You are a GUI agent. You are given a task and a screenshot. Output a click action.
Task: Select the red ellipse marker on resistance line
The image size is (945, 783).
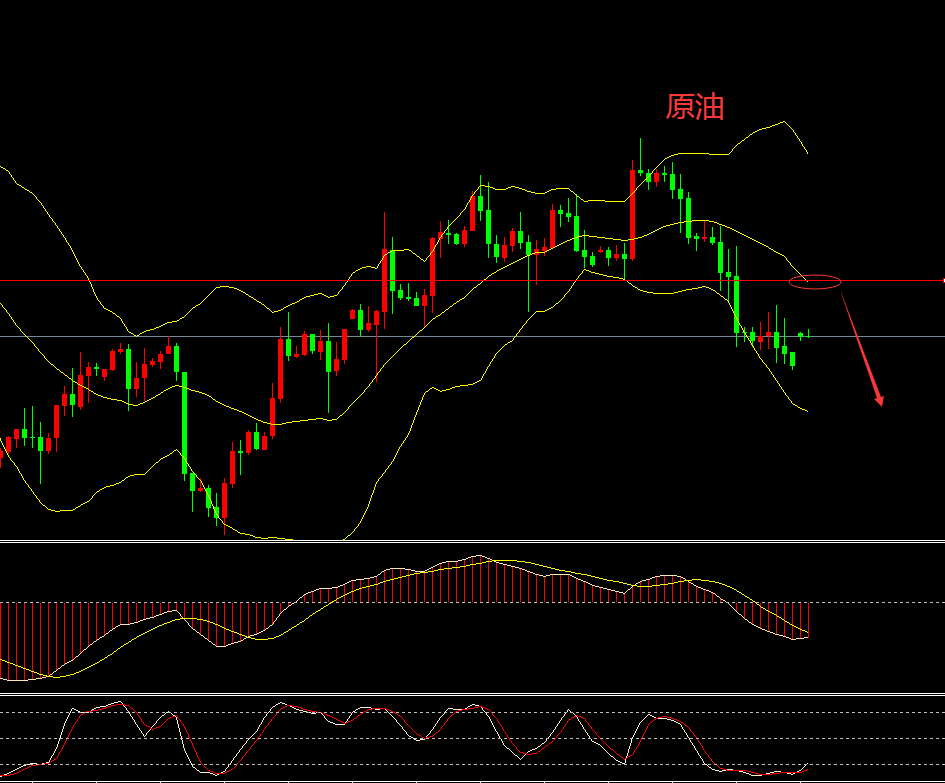coord(815,282)
